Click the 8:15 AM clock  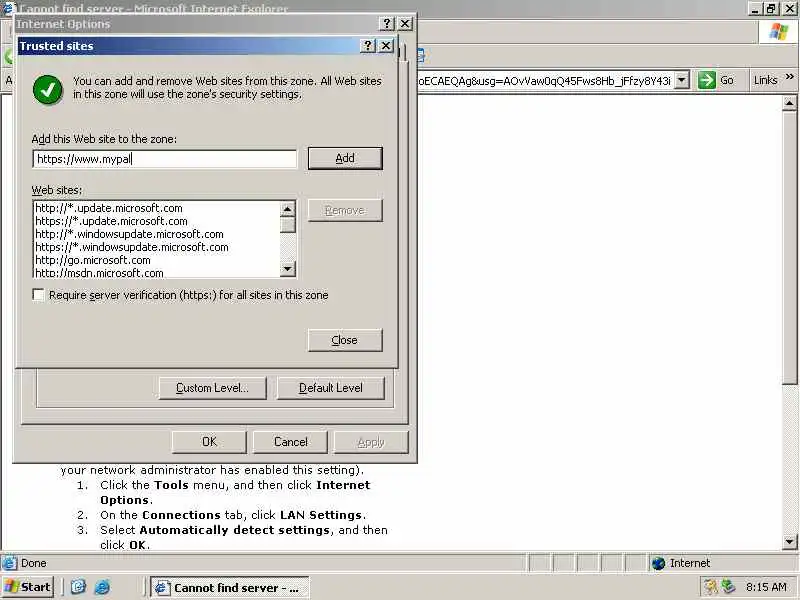[766, 587]
